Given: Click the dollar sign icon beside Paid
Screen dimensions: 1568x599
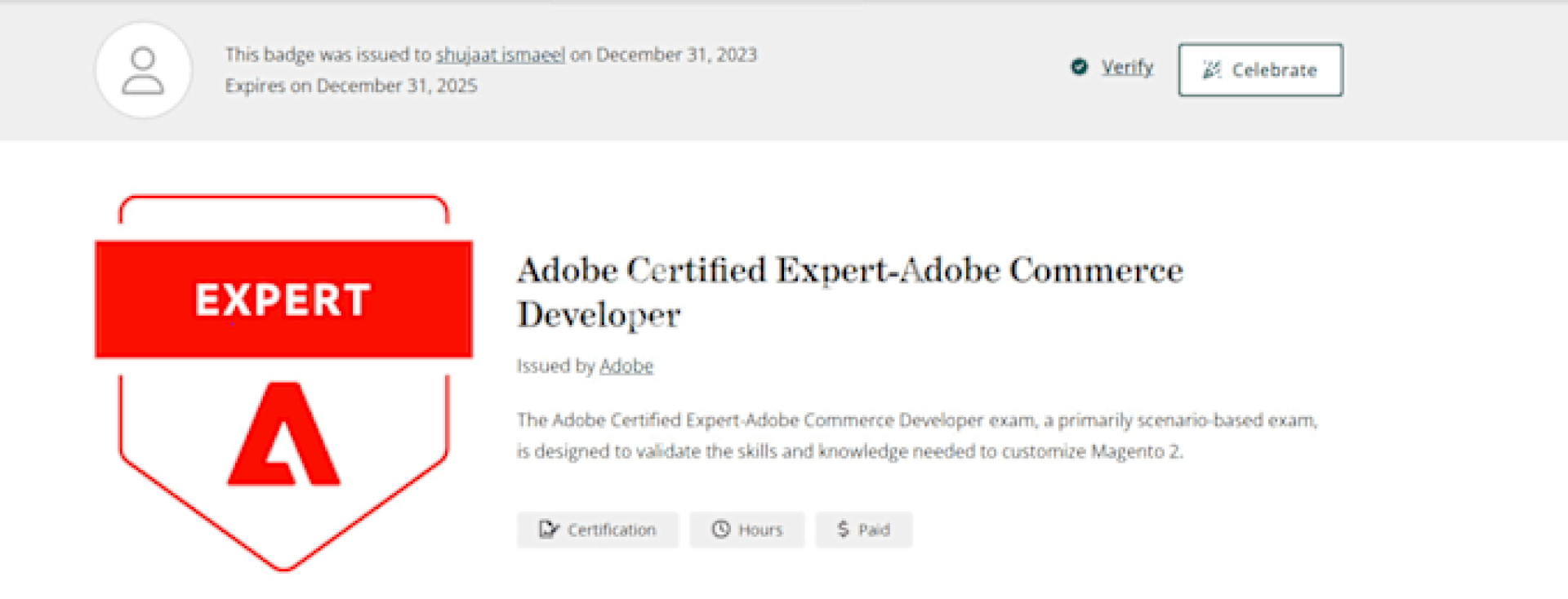Looking at the screenshot, I should (x=843, y=530).
